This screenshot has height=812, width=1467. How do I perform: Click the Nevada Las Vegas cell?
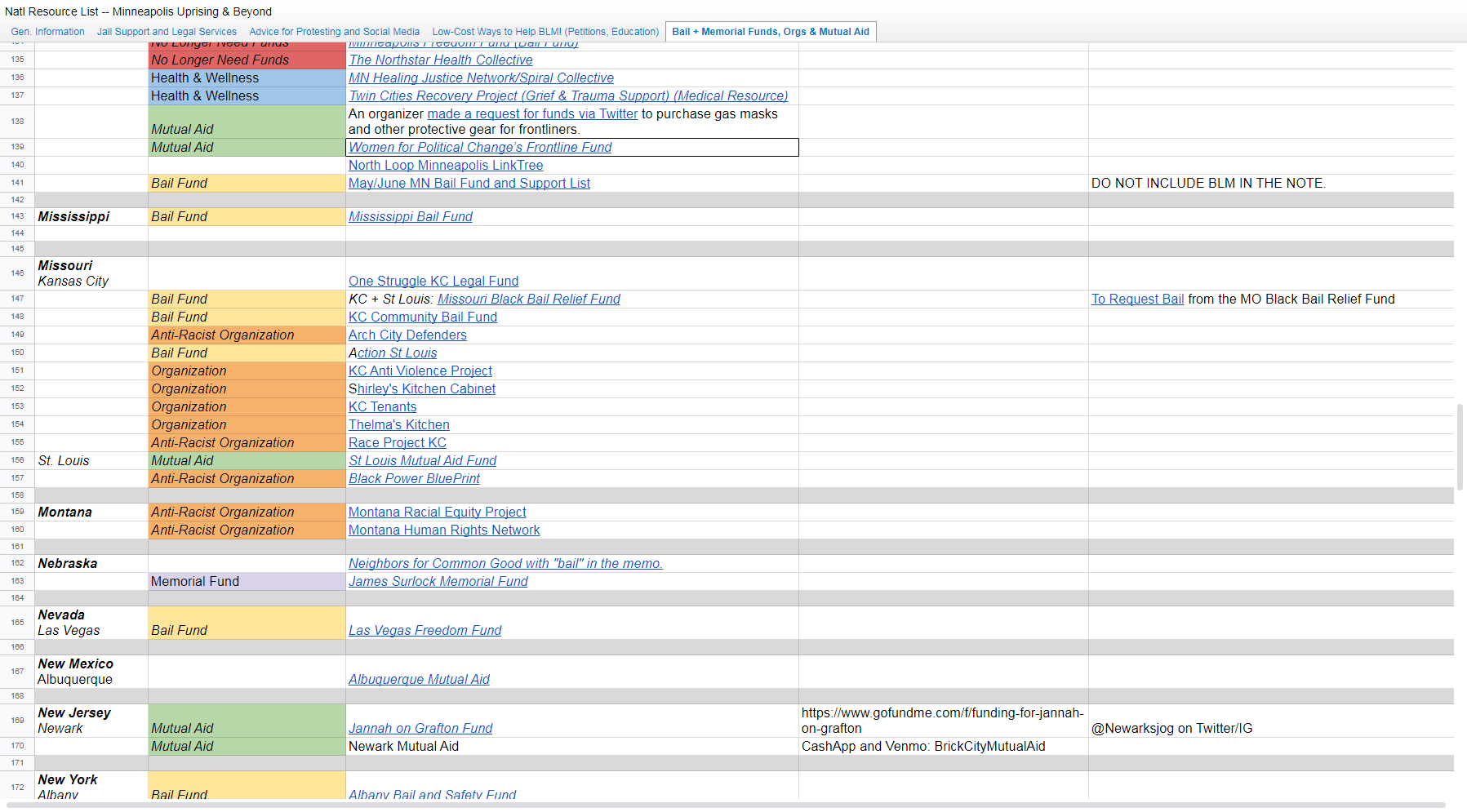(91, 623)
